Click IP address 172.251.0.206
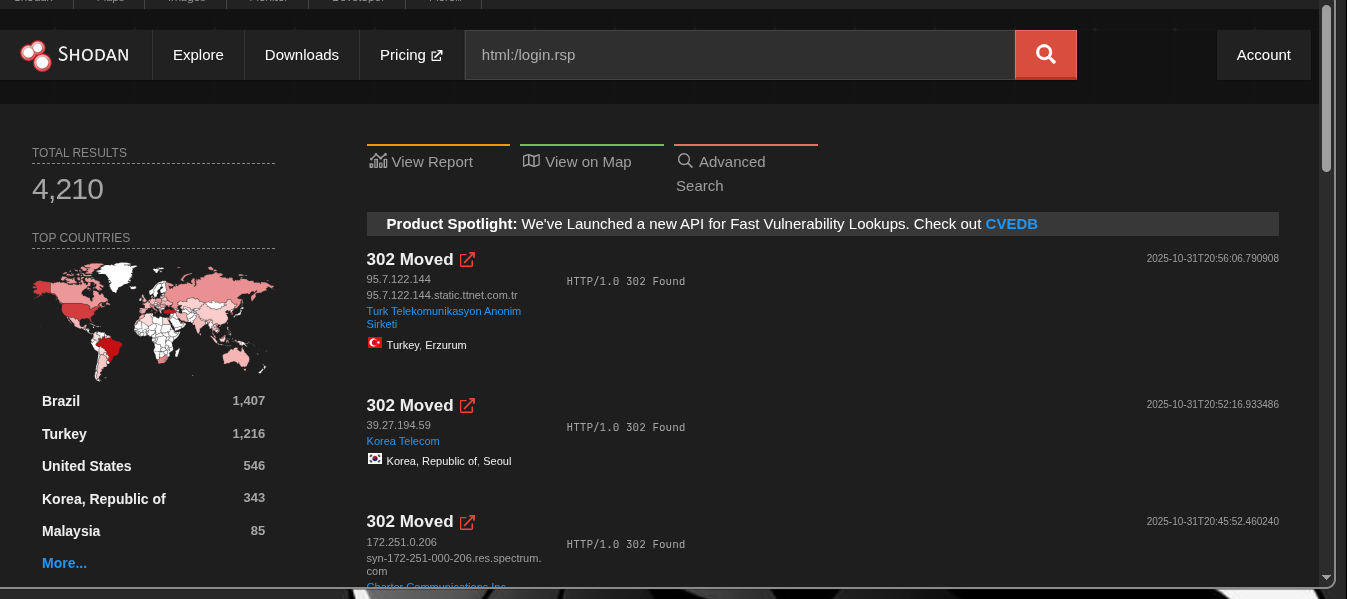This screenshot has width=1347, height=599. click(x=401, y=542)
